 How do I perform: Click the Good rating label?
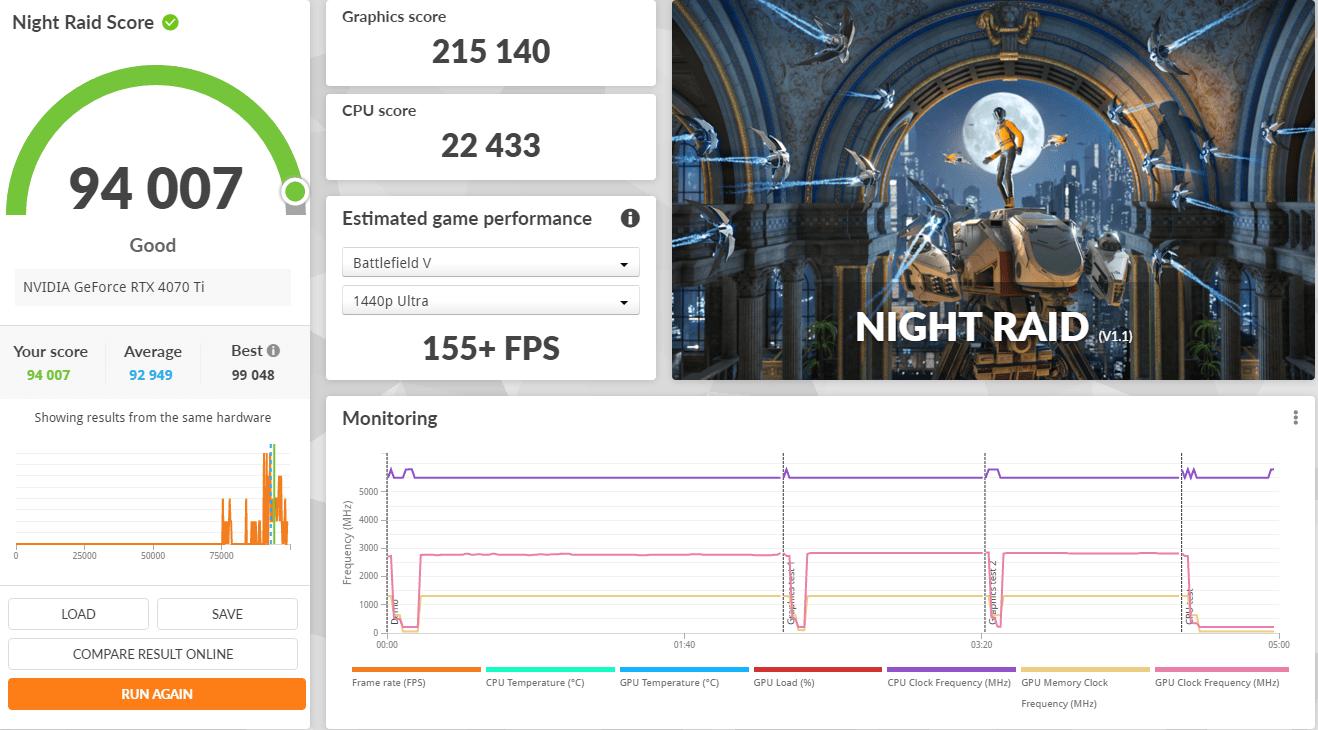[153, 245]
